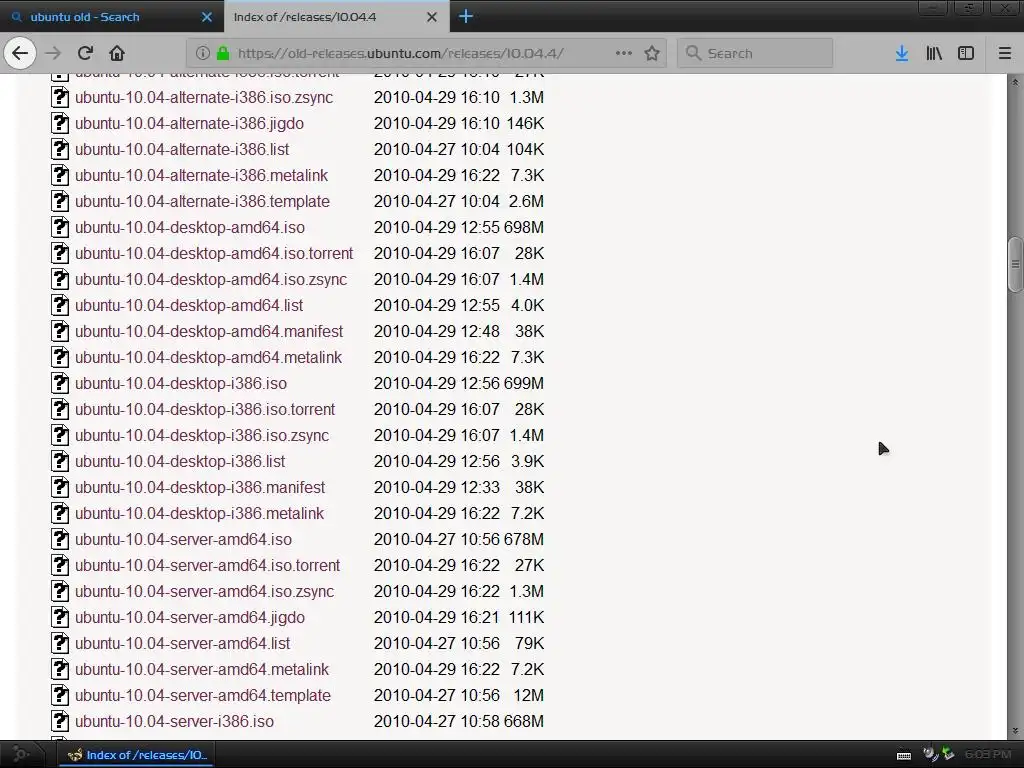Open ubuntu-10.04-alternate-i386.metalink link

(201, 176)
